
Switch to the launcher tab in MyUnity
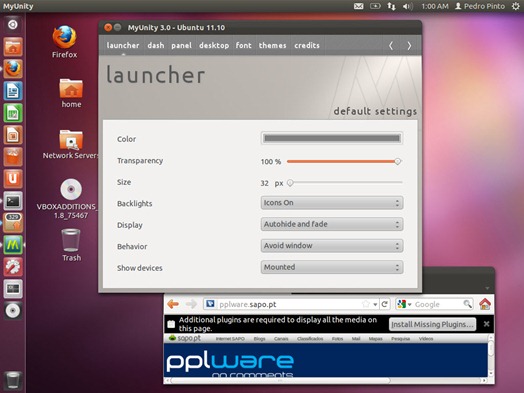[123, 45]
